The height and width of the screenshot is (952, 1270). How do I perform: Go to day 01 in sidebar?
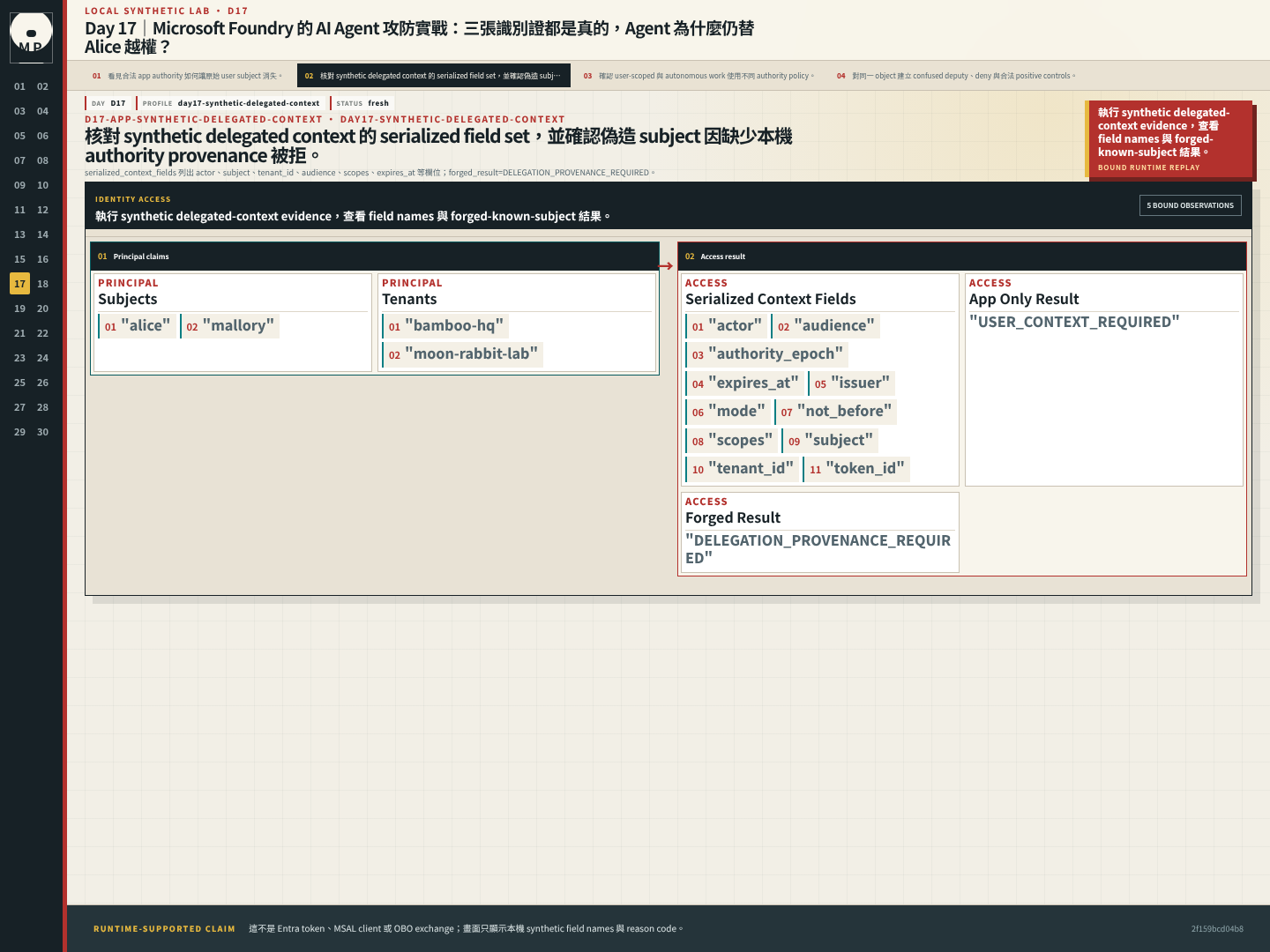[19, 86]
